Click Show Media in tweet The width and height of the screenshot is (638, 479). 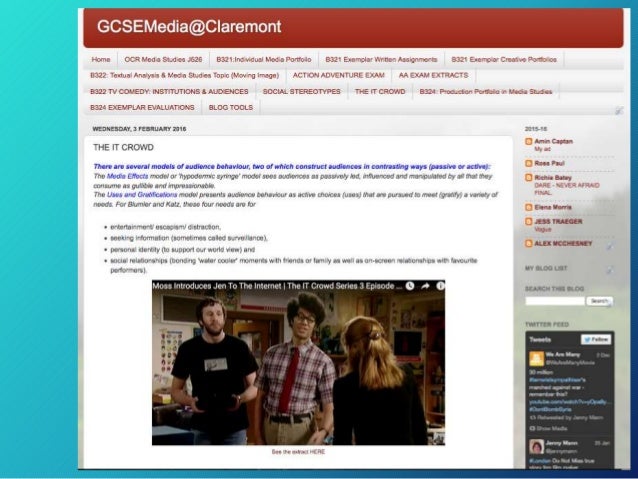(x=547, y=428)
